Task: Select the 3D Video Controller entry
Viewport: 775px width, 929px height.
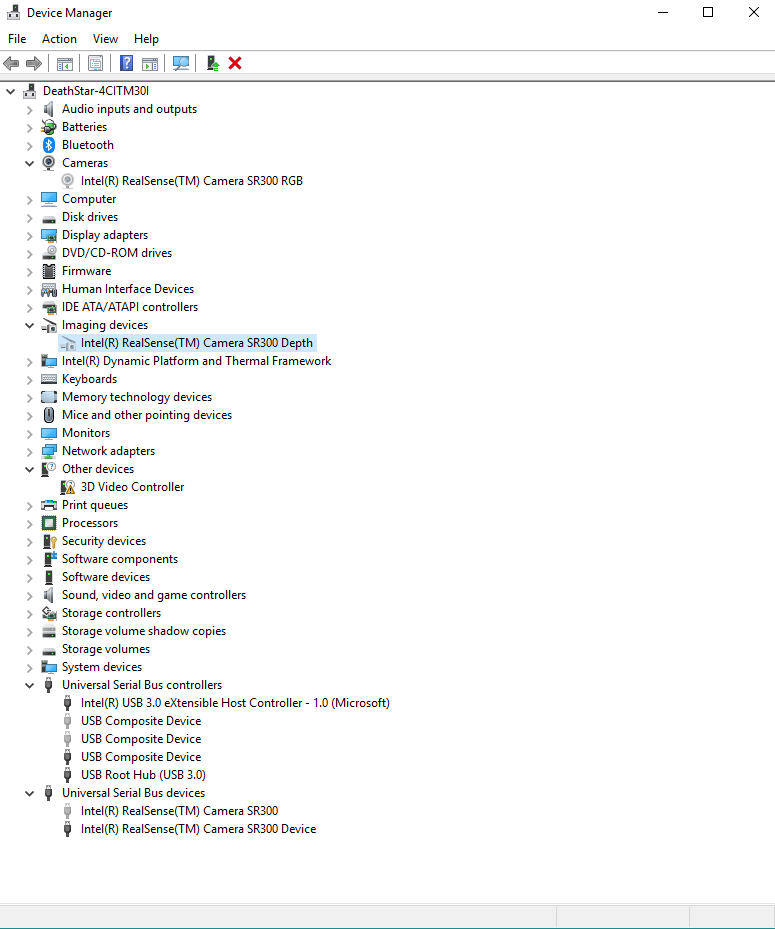Action: [132, 487]
